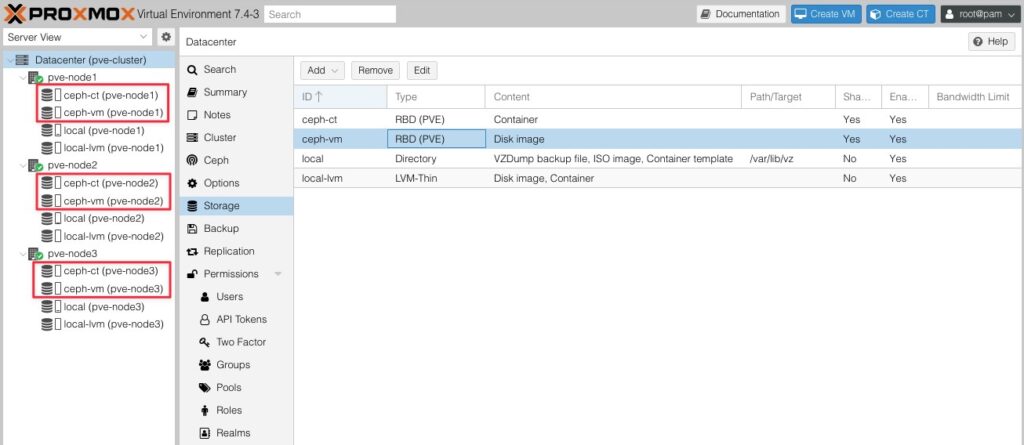Viewport: 1024px width, 445px height.
Task: Click the Documentation button
Action: point(741,14)
